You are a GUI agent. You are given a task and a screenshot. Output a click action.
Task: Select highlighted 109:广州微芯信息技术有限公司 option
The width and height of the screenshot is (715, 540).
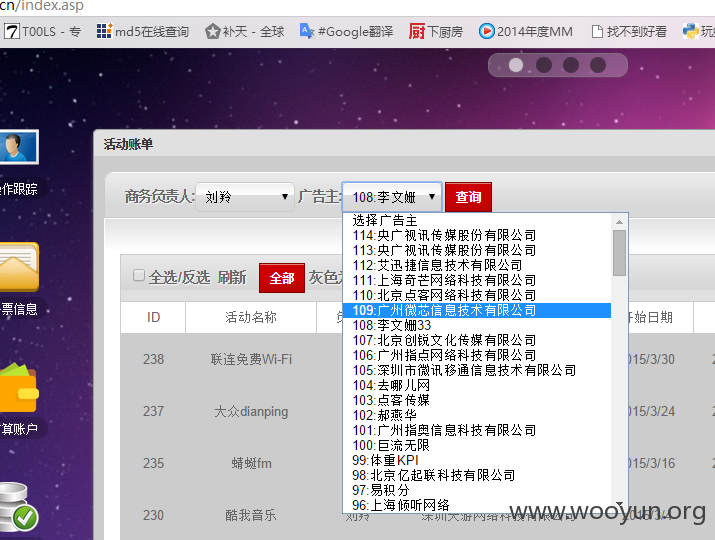(x=477, y=311)
